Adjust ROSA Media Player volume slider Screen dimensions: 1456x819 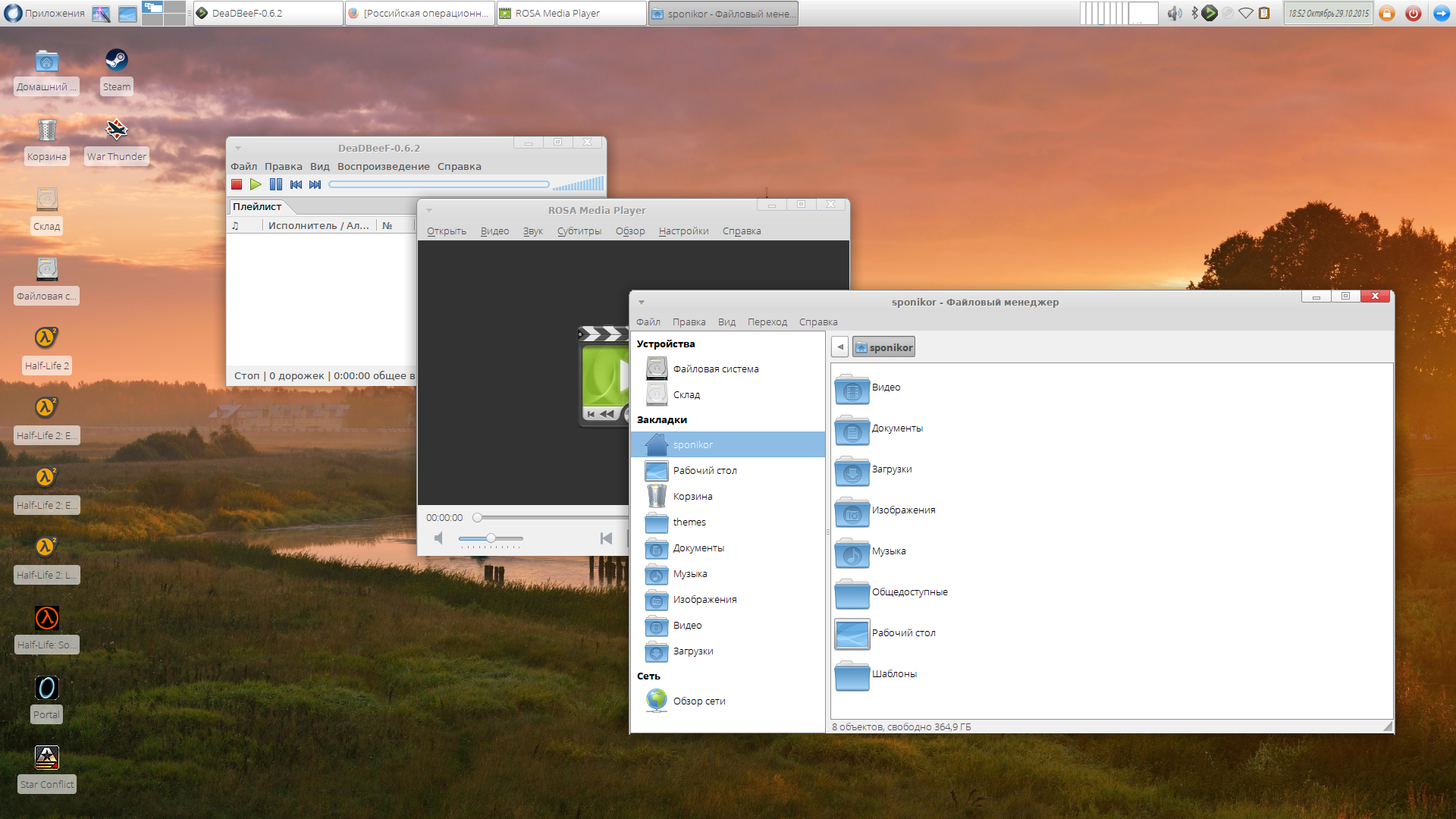(491, 538)
